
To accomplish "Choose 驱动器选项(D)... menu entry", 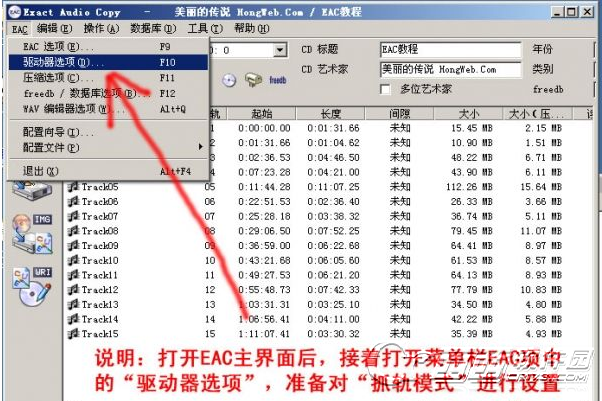I will pos(108,62).
